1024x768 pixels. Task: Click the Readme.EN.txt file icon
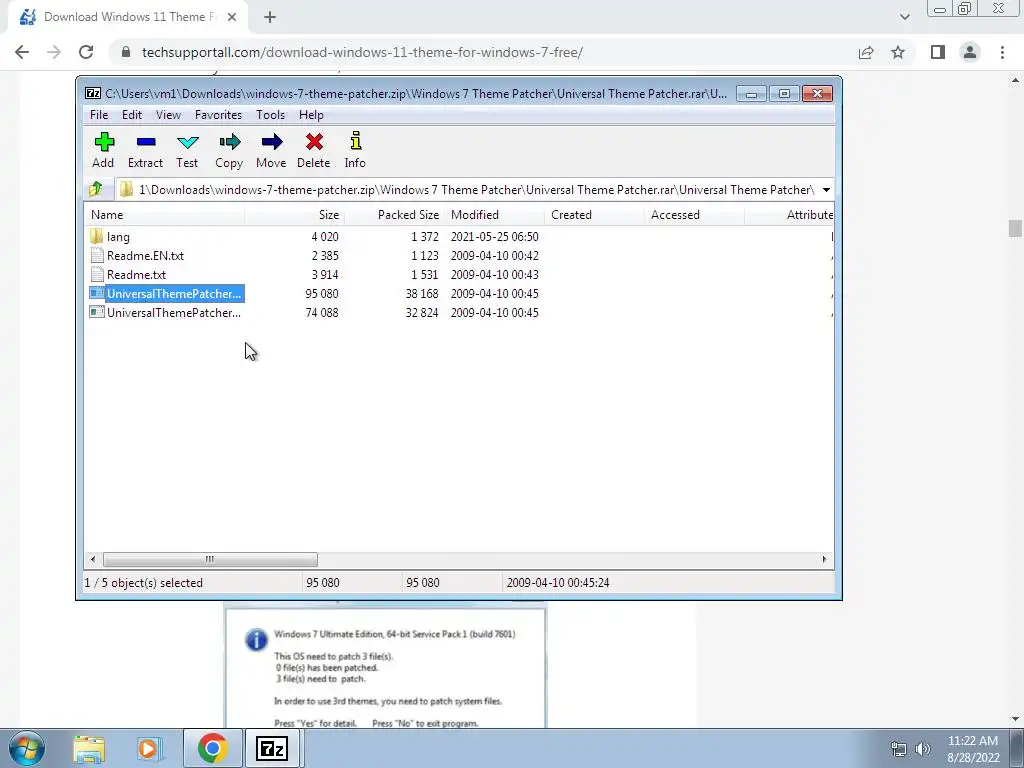97,255
